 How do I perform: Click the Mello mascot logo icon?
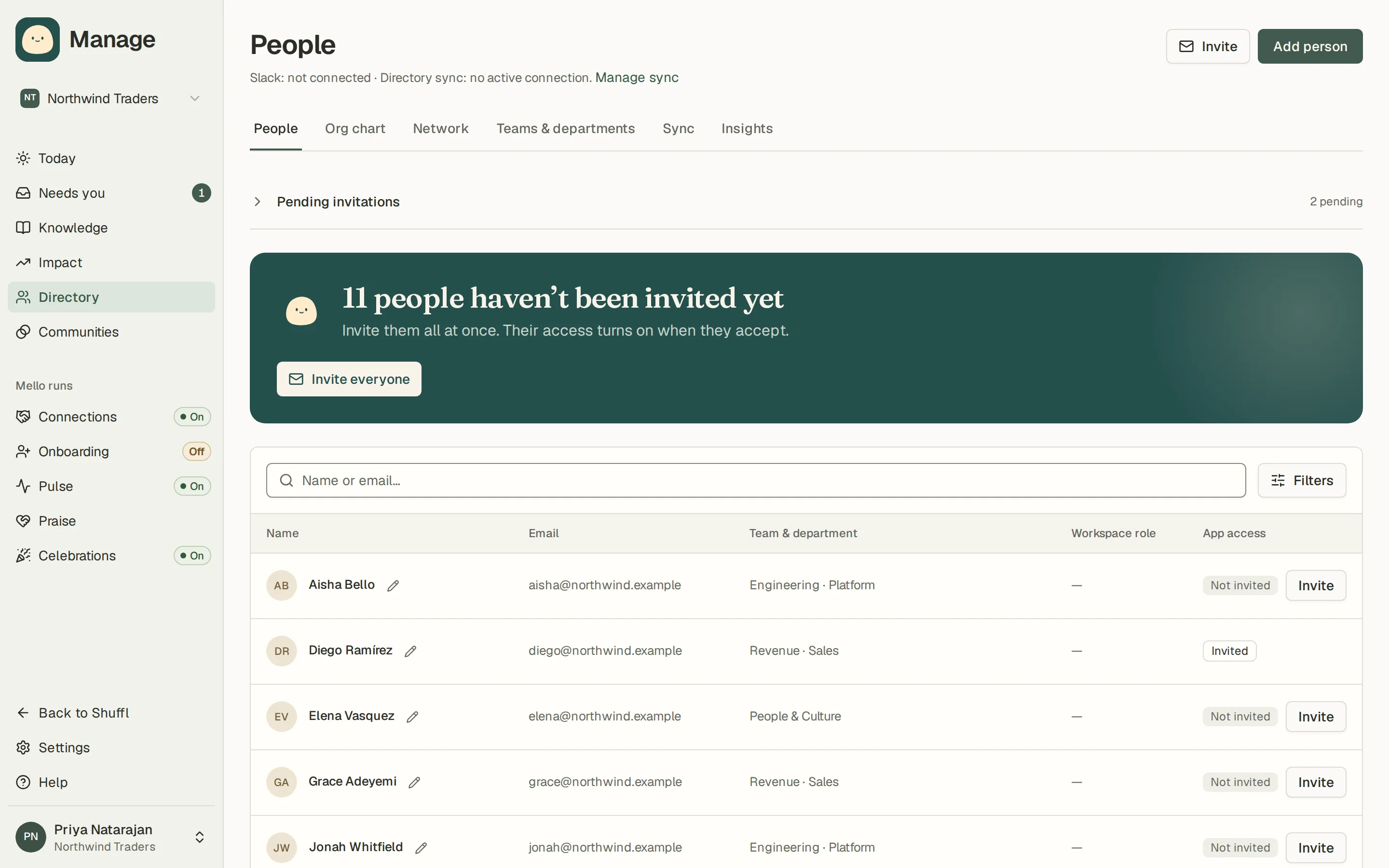pyautogui.click(x=37, y=40)
